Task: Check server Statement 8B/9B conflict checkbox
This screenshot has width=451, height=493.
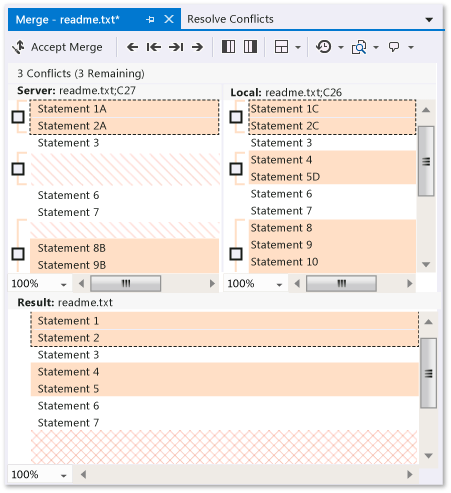Action: (18, 254)
